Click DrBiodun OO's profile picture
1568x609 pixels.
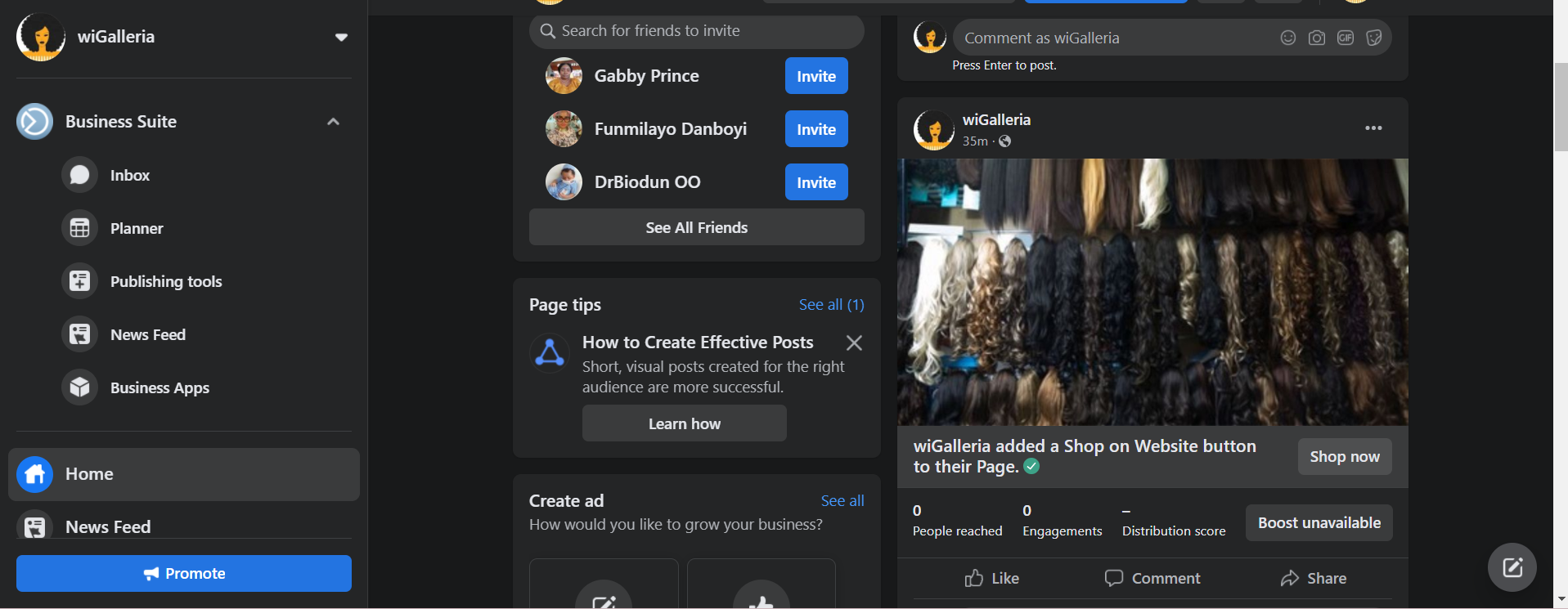click(x=564, y=182)
